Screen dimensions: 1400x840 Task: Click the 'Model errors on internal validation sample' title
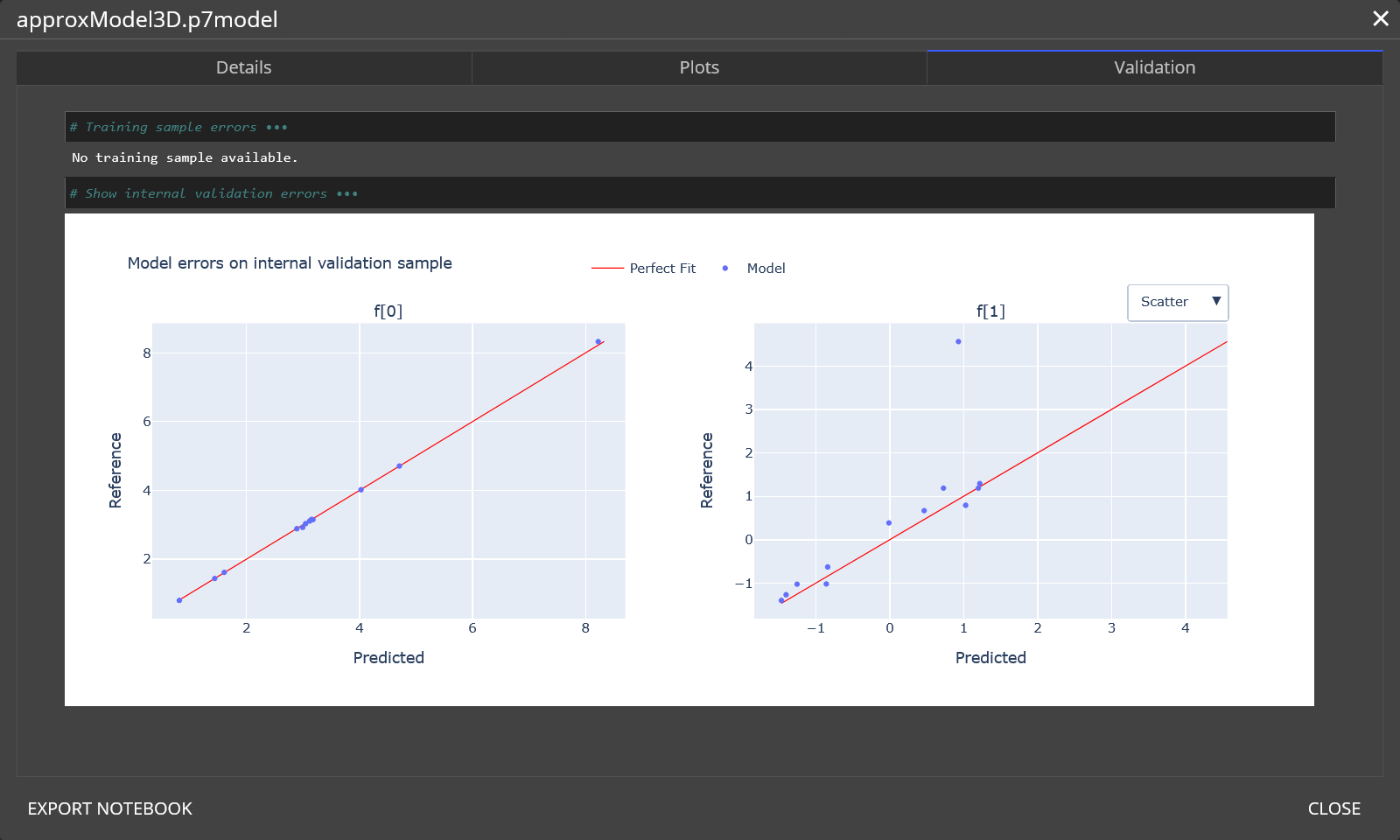[x=290, y=263]
